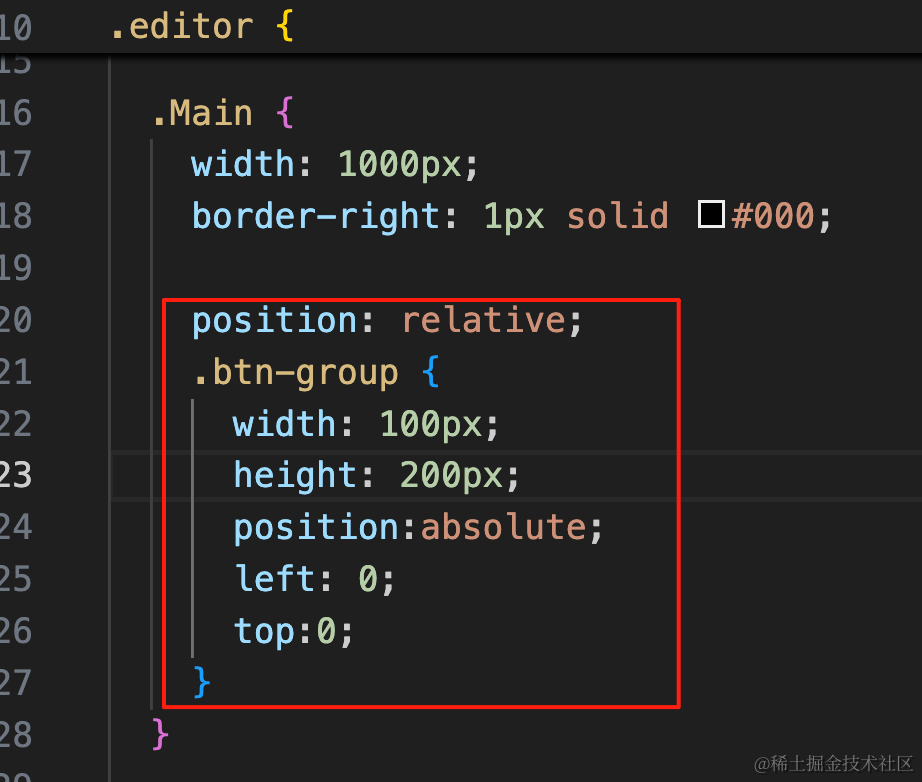The width and height of the screenshot is (922, 782).
Task: Click line number 23 in gutter
Action: tap(15, 475)
